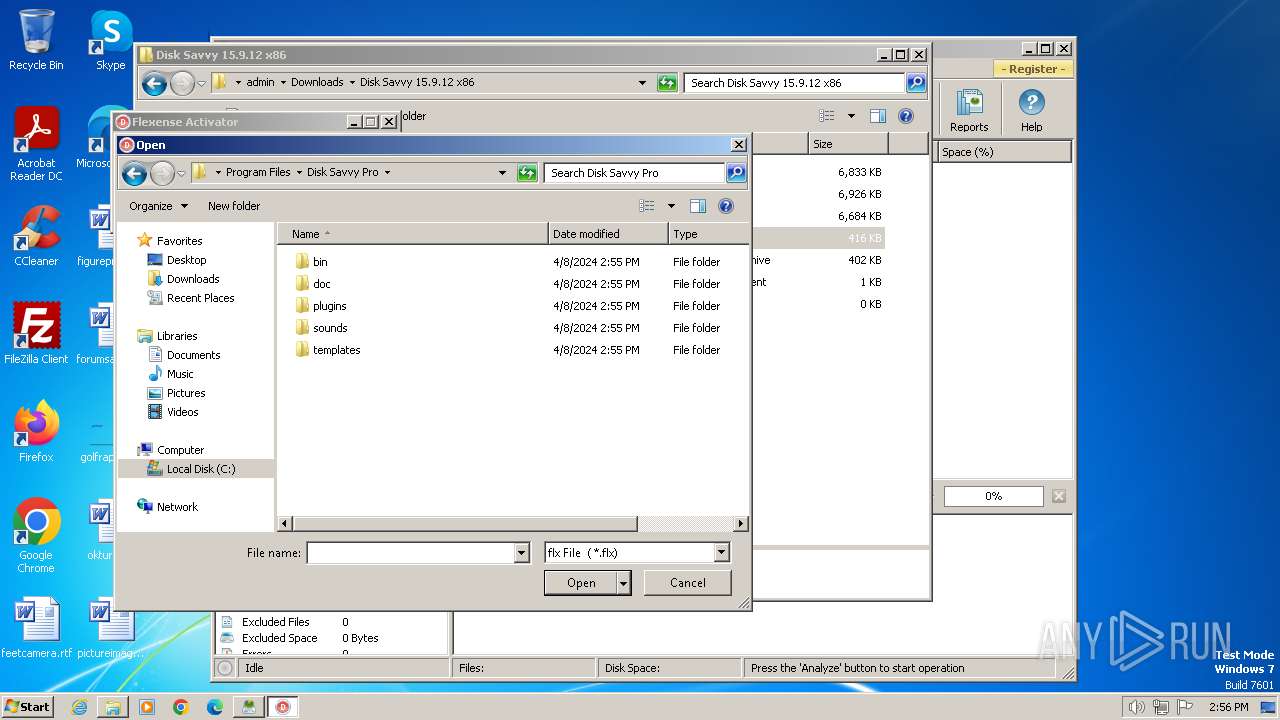Click the Start button
The height and width of the screenshot is (720, 1280).
28,707
